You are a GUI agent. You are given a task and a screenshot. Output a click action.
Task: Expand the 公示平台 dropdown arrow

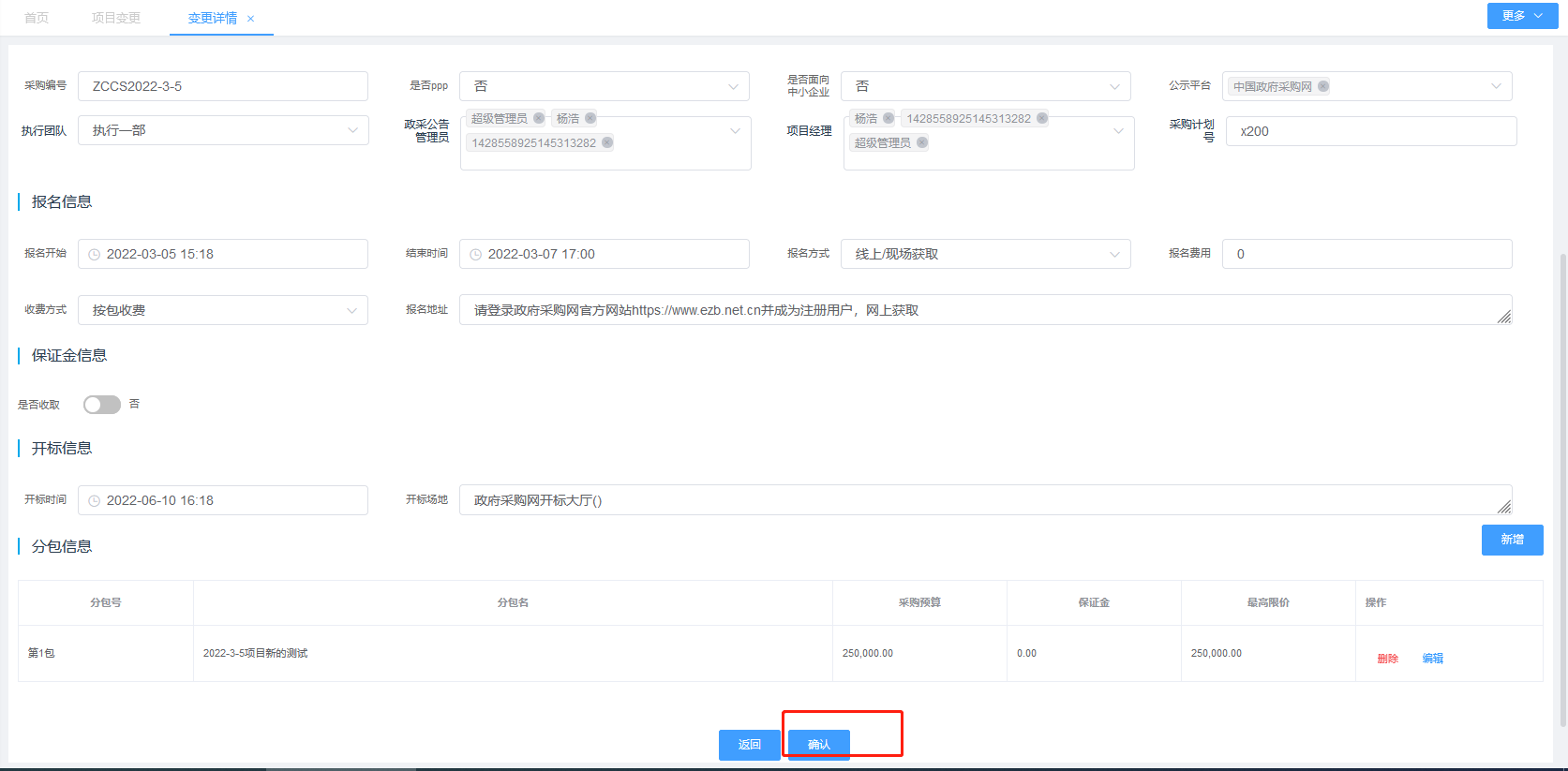pyautogui.click(x=1496, y=86)
